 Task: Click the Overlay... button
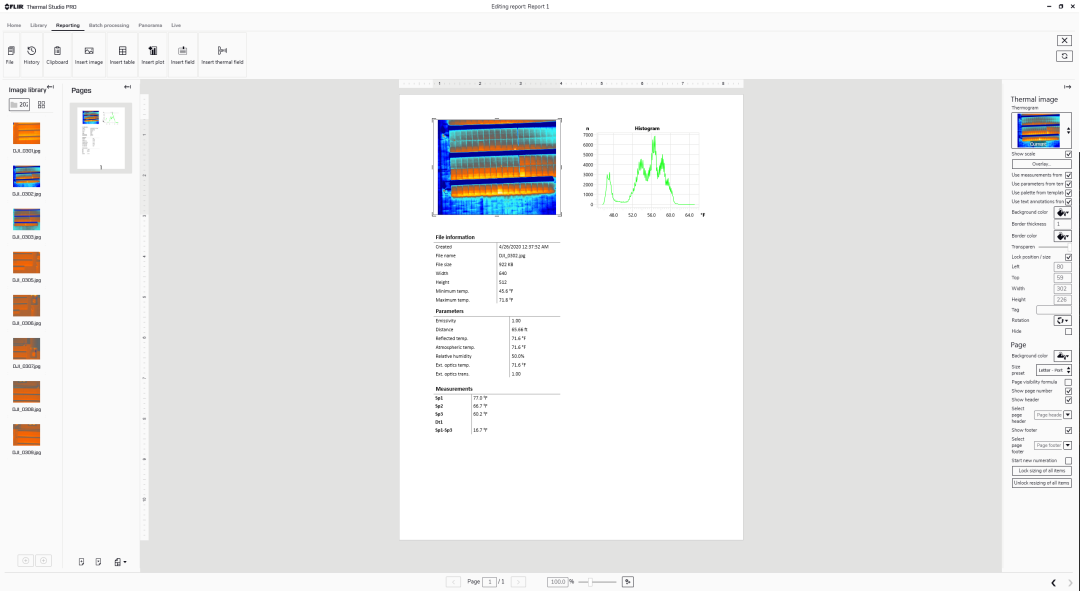pos(1041,164)
